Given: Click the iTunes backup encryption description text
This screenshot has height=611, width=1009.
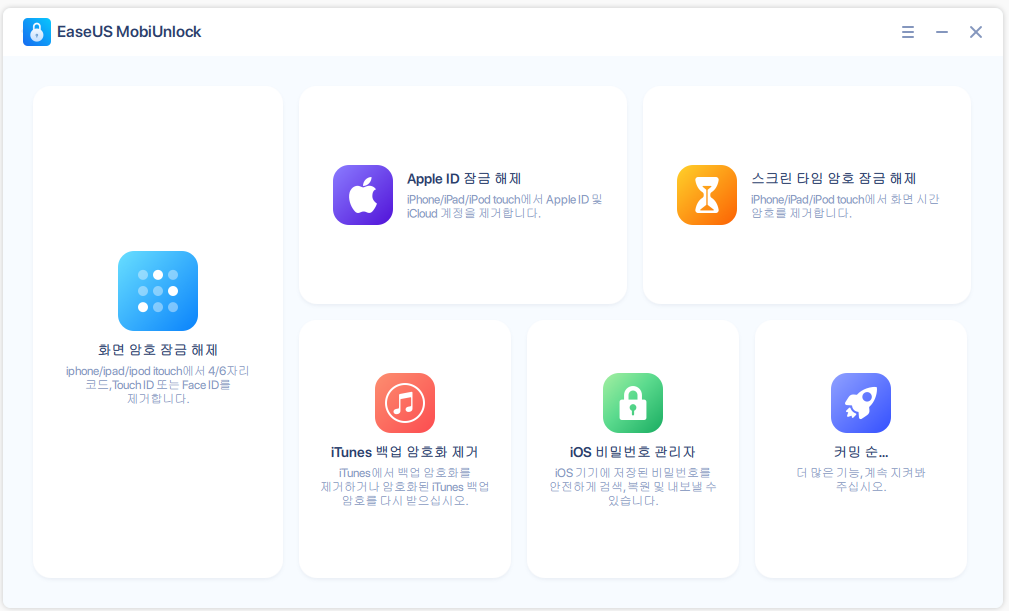Looking at the screenshot, I should 405,486.
